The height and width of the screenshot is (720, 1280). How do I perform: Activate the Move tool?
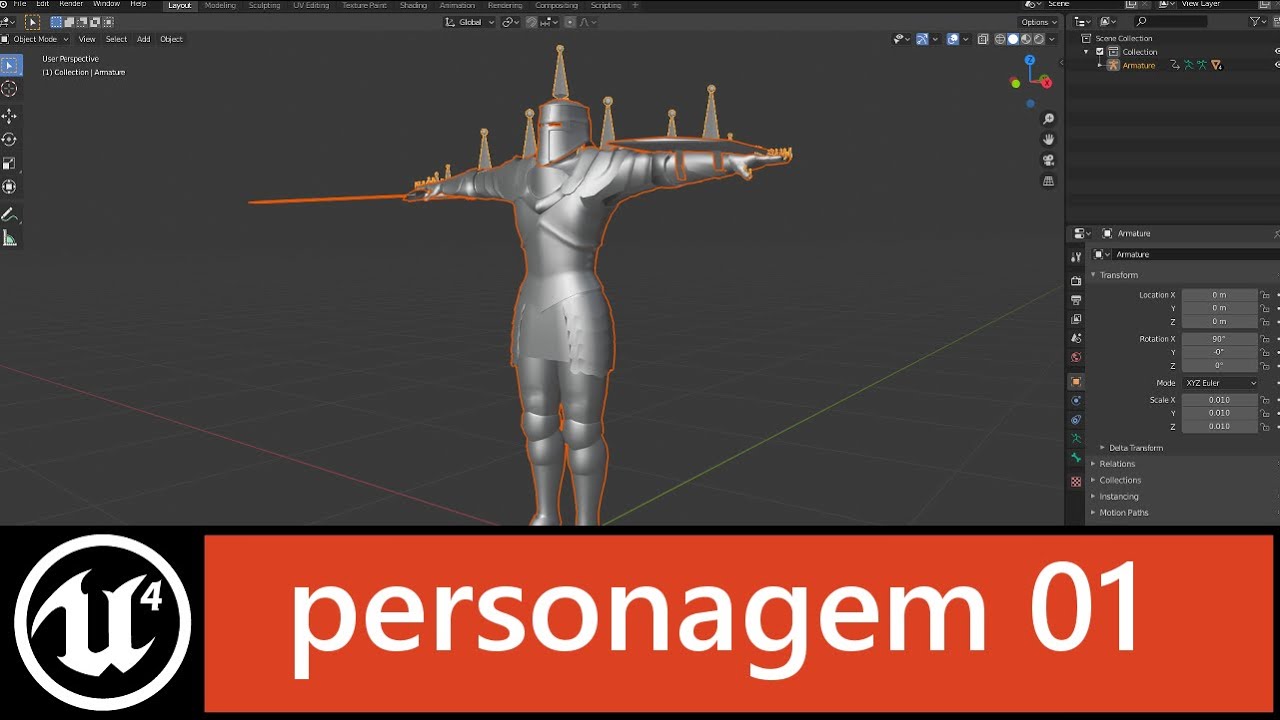coord(9,116)
